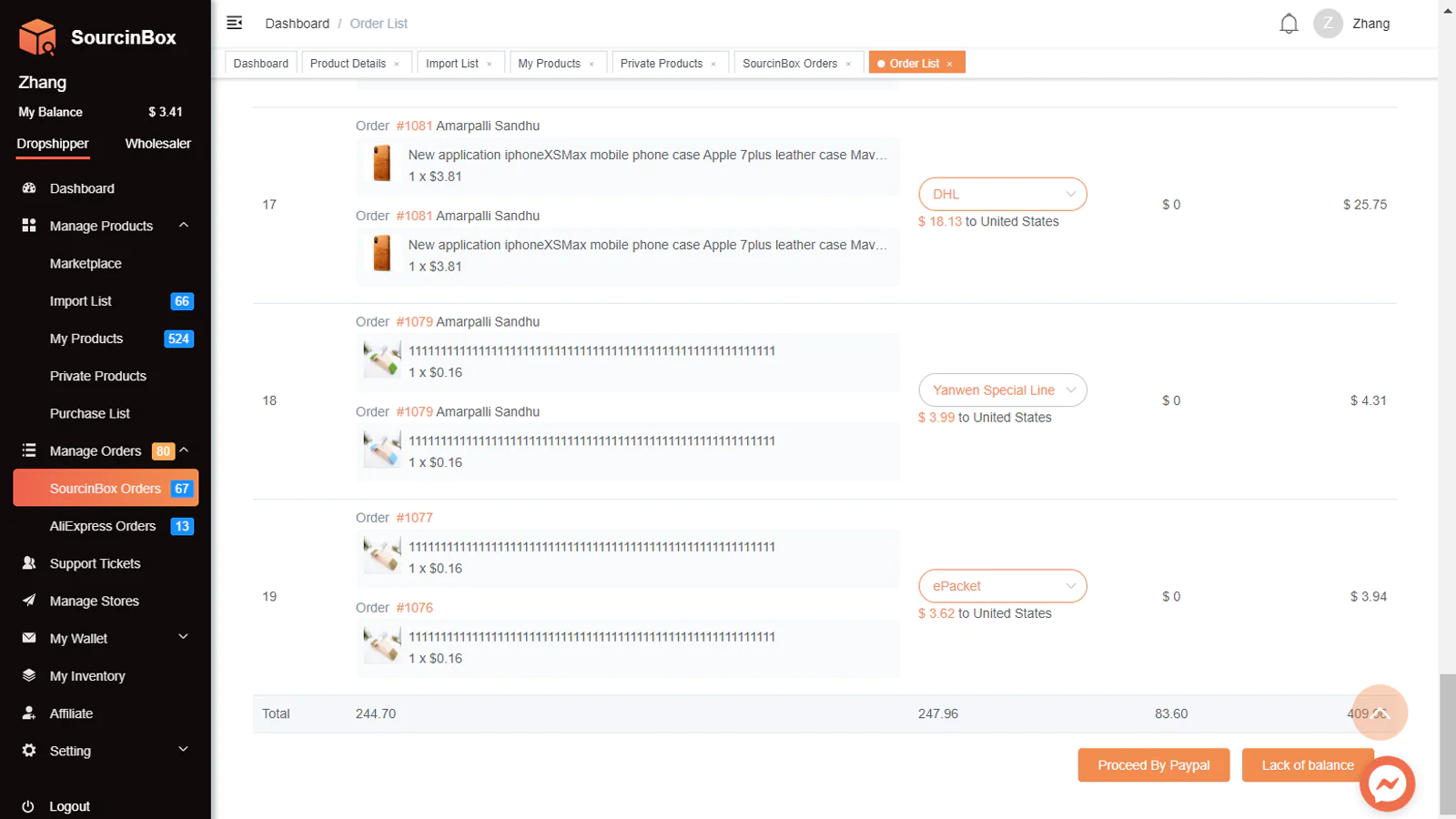Open the Yanwen Special Line dropdown
Image resolution: width=1456 pixels, height=819 pixels.
pyautogui.click(x=1002, y=390)
